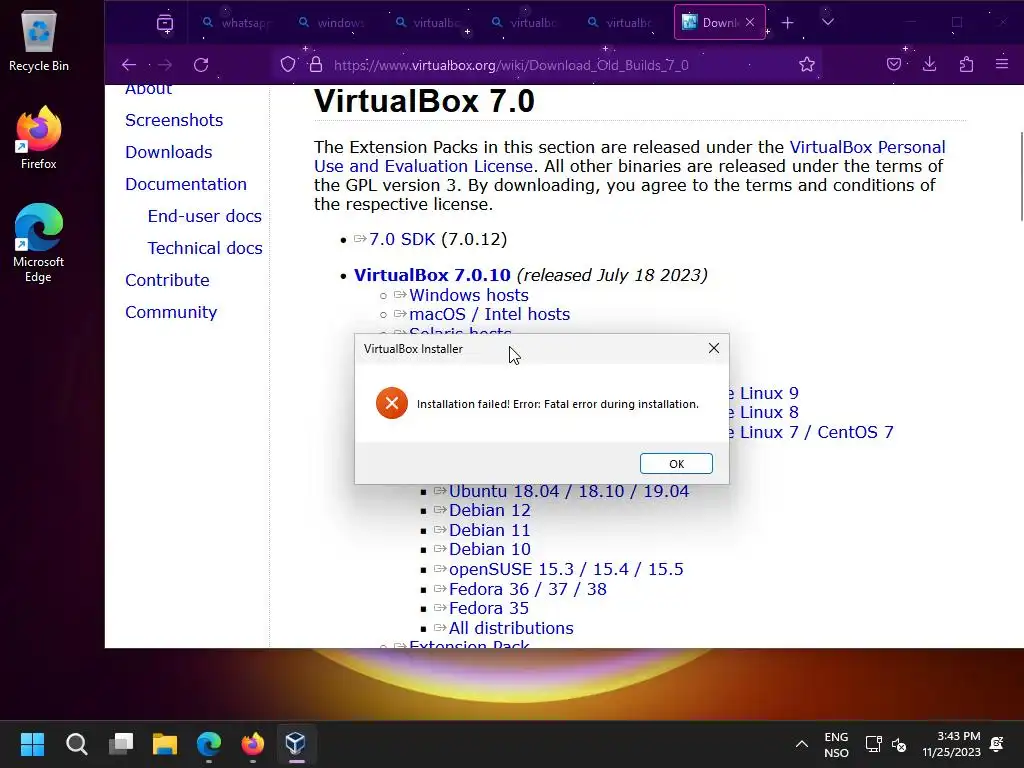1024x768 pixels.
Task: Switch to the windows search tab
Action: (332, 23)
